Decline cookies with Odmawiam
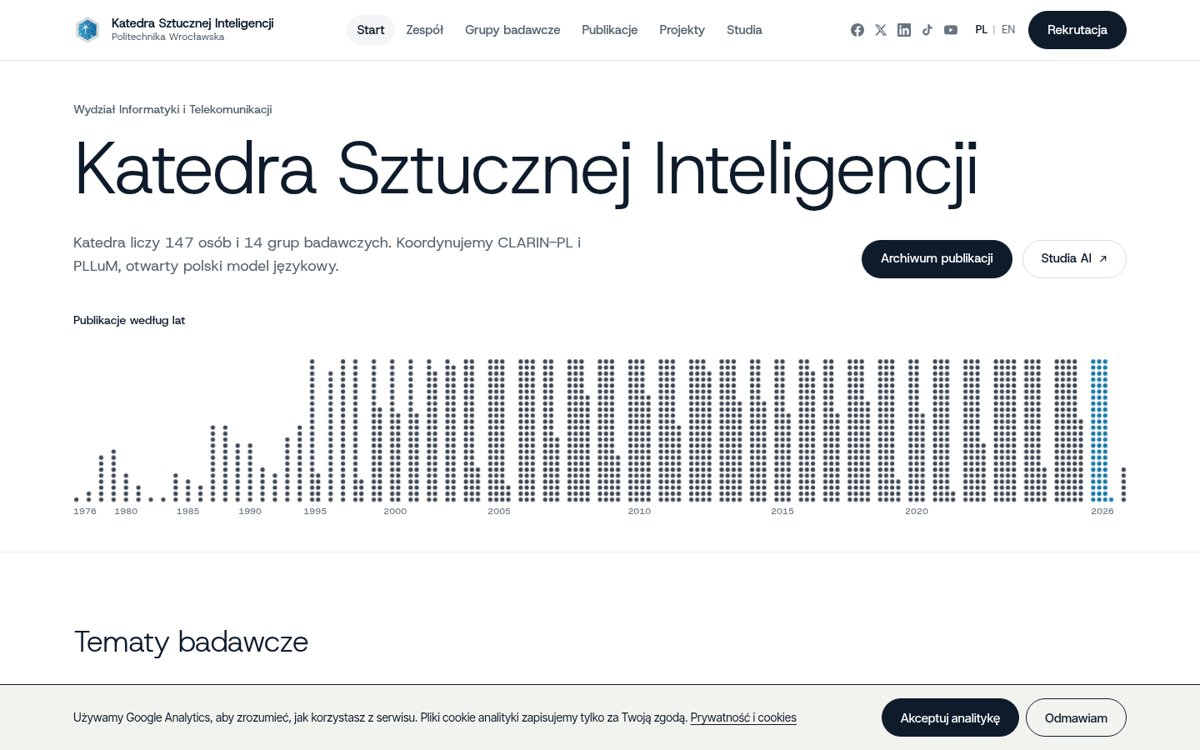The height and width of the screenshot is (750, 1200). click(1076, 718)
